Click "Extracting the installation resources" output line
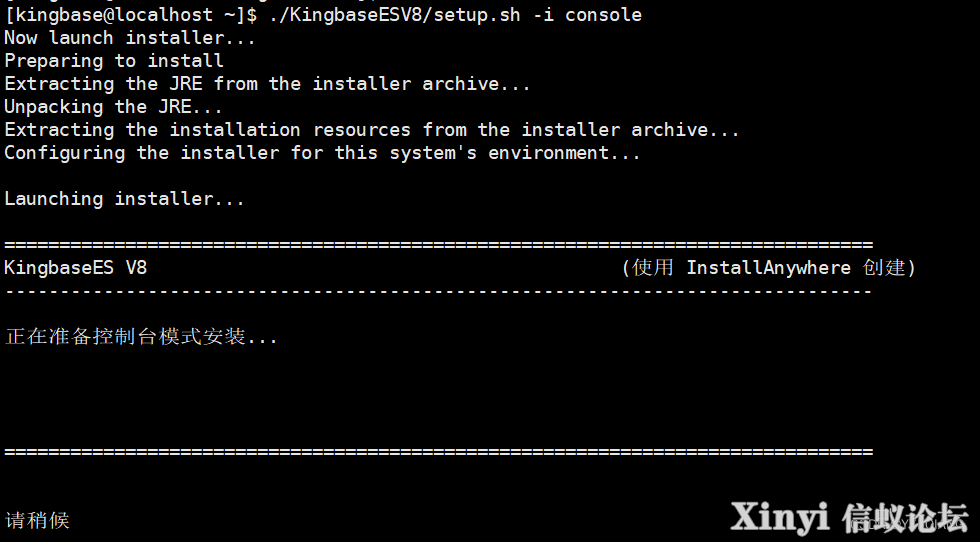 click(x=372, y=130)
